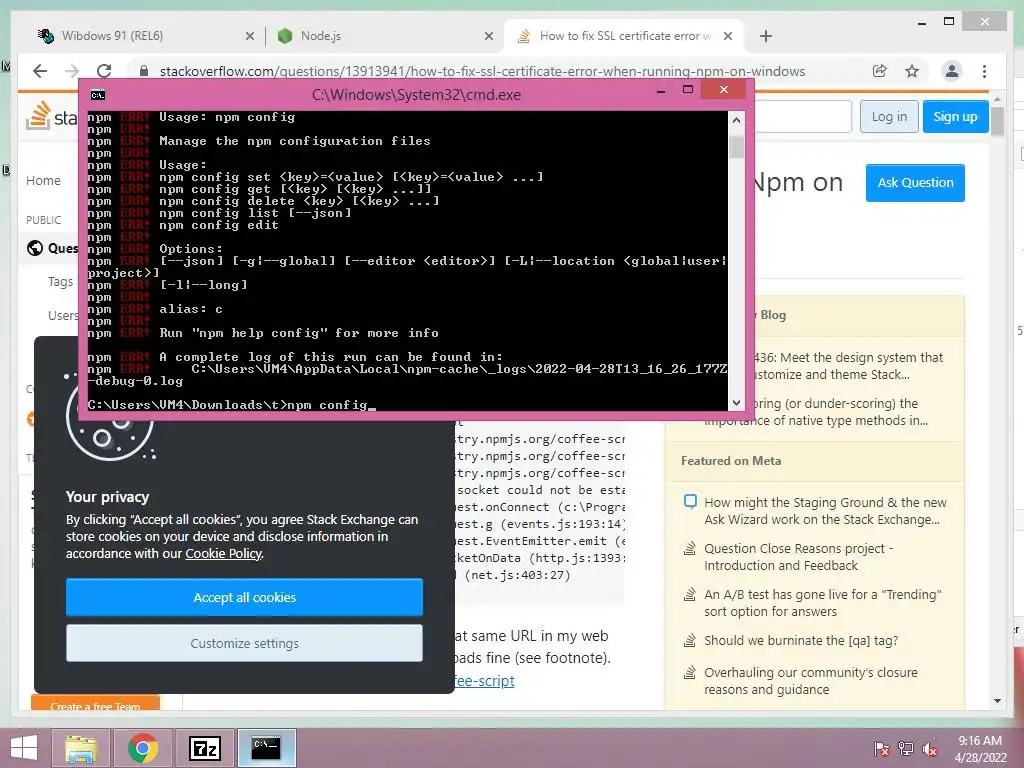
Task: Open the cmd.exe window system menu icon
Action: pos(97,95)
